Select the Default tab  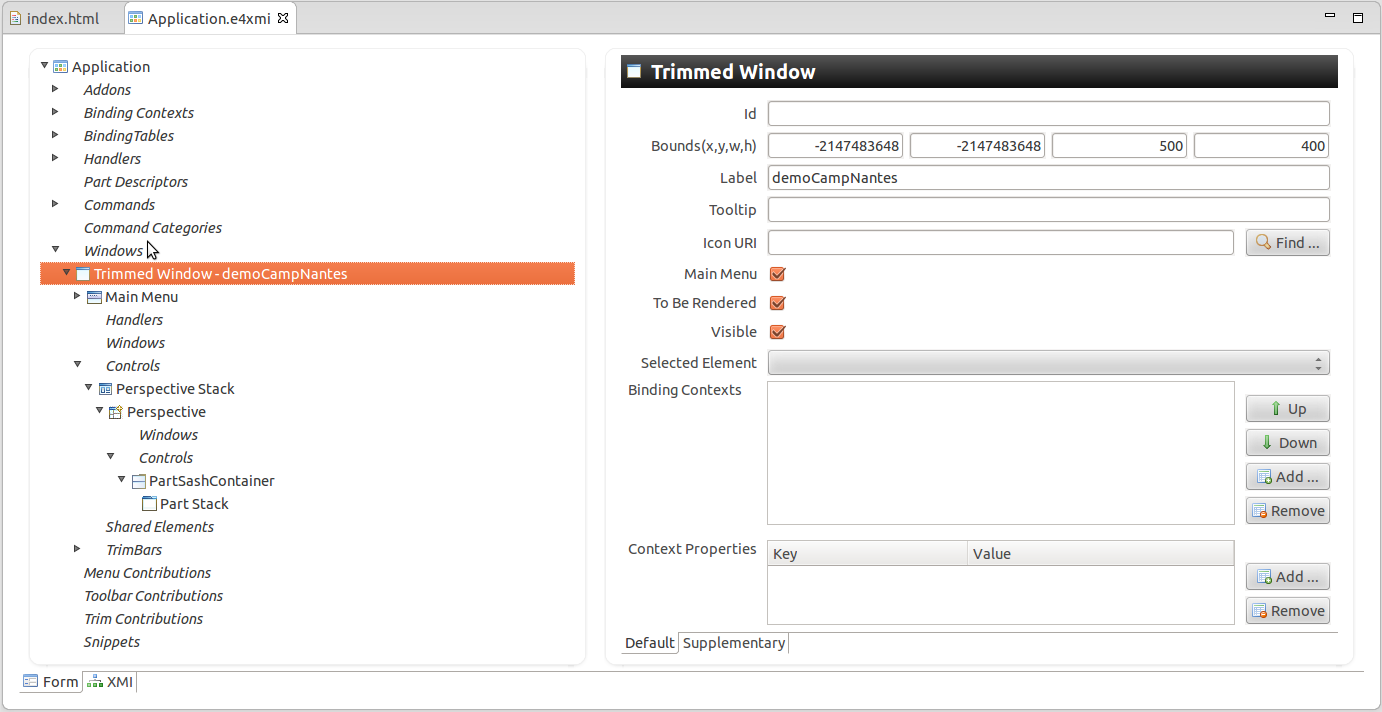(650, 643)
